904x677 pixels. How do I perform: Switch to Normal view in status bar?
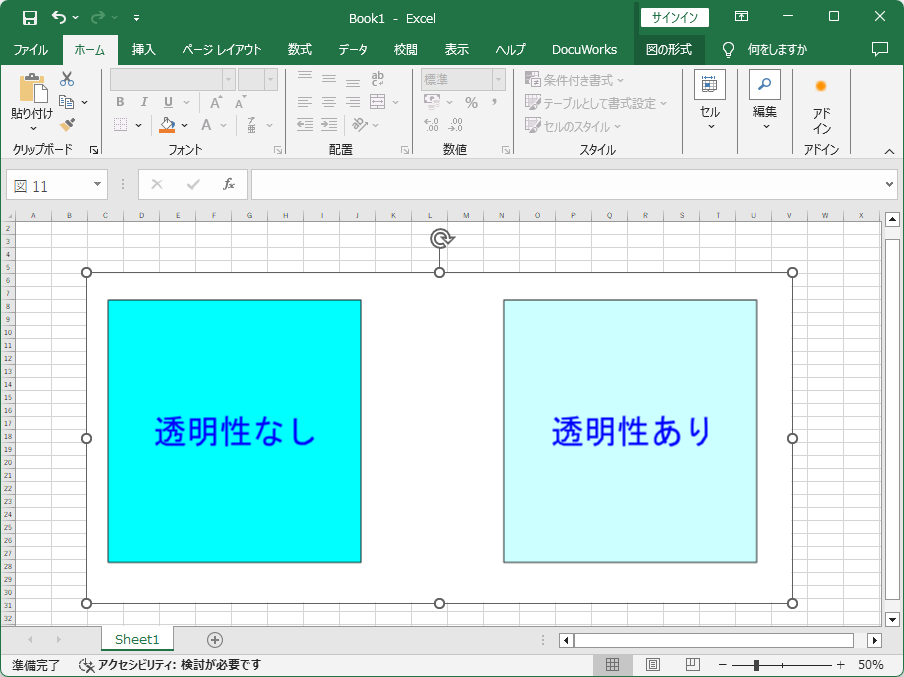coord(612,665)
